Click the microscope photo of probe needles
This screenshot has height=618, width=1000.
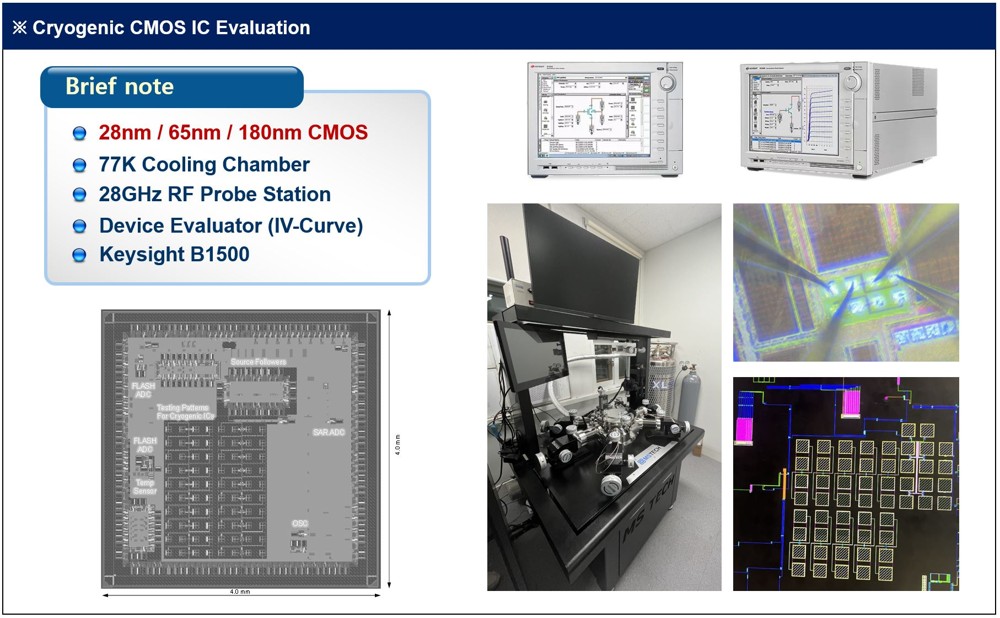(x=846, y=283)
